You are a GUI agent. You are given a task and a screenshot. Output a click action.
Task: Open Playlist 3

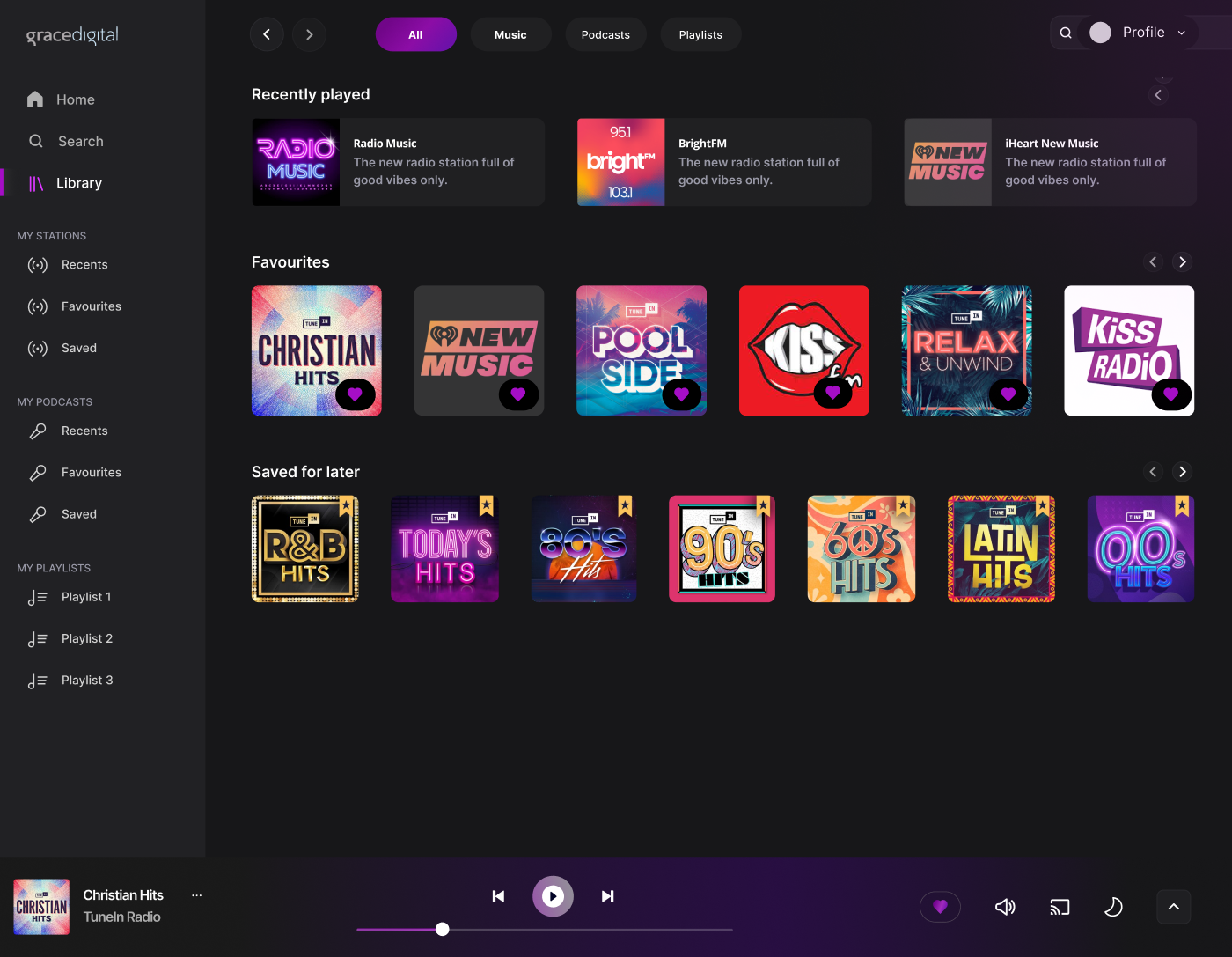click(x=70, y=681)
